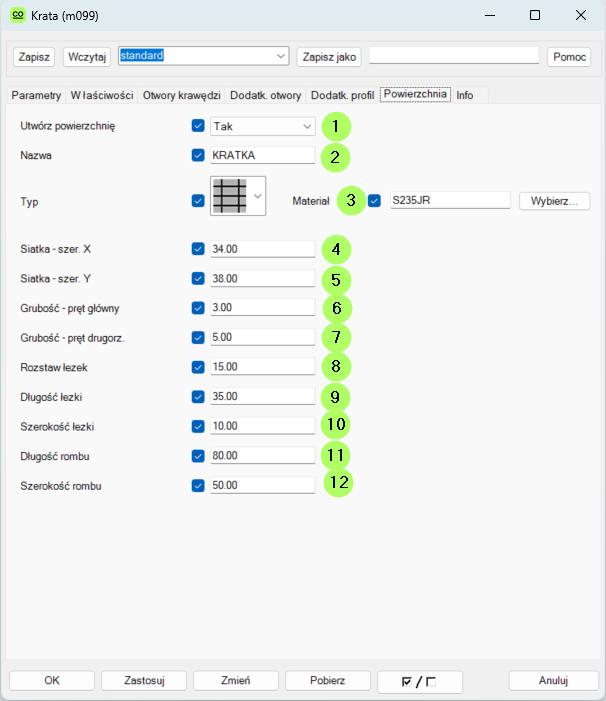Click the Zastosuj button
Image resolution: width=606 pixels, height=701 pixels.
pos(145,680)
